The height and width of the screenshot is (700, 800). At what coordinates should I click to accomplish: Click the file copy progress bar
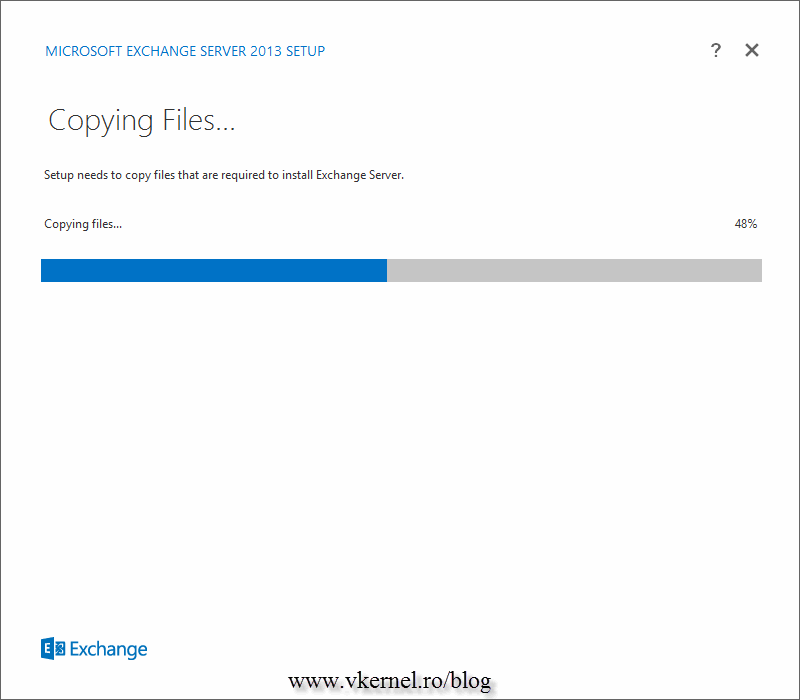coord(401,270)
